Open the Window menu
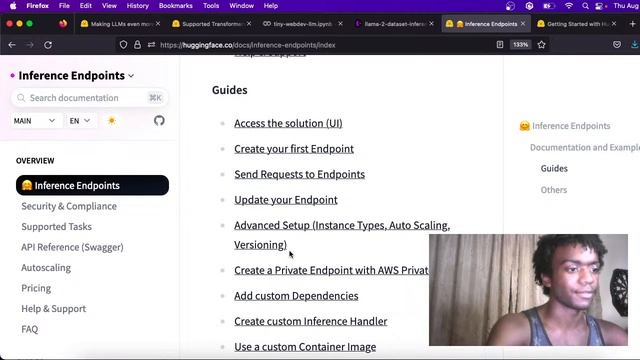 tap(241, 6)
